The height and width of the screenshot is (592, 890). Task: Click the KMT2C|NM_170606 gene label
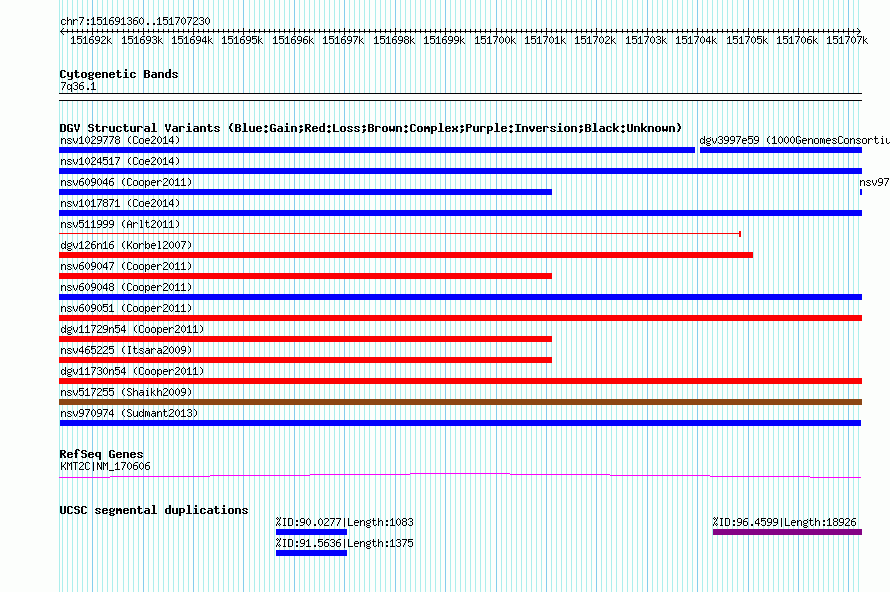coord(105,467)
